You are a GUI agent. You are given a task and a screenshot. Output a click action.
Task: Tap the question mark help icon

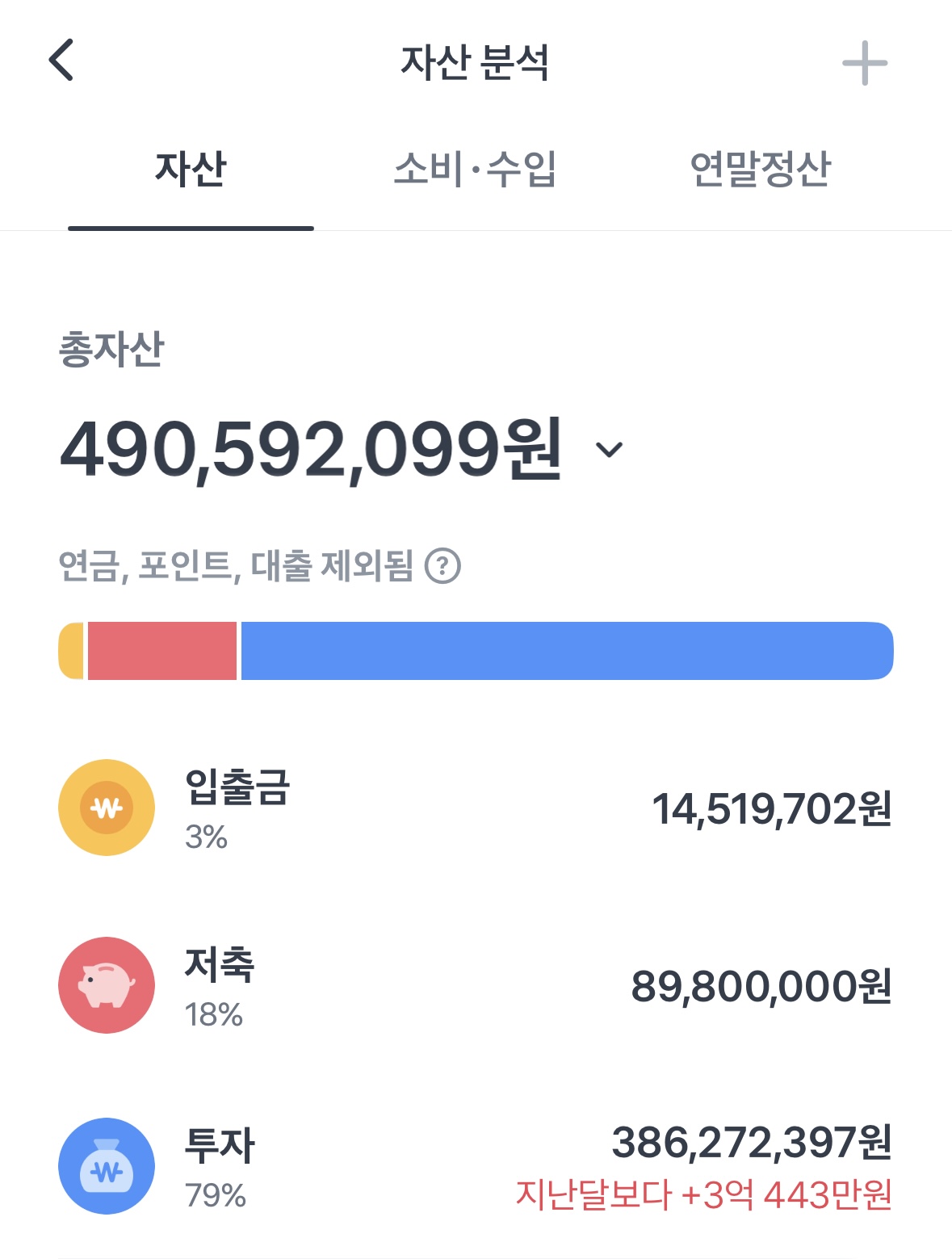[x=442, y=566]
